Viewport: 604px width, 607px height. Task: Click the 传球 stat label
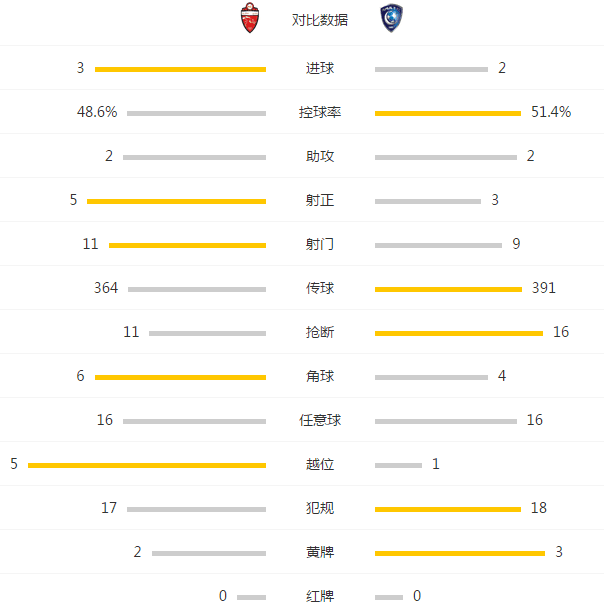click(x=320, y=289)
